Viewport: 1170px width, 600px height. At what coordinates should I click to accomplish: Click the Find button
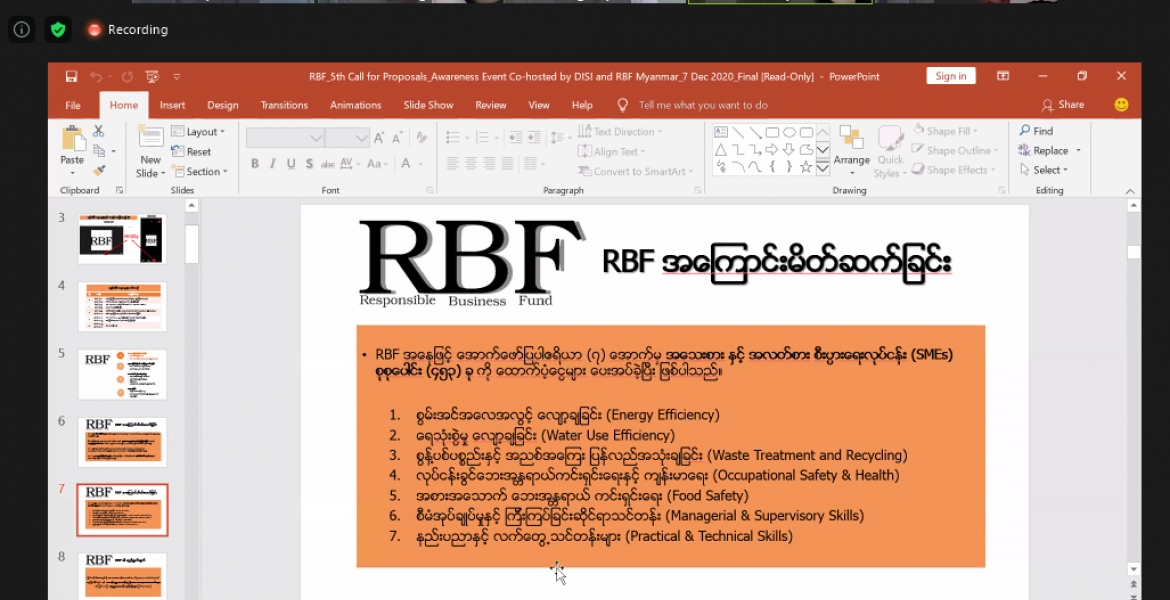(1036, 131)
